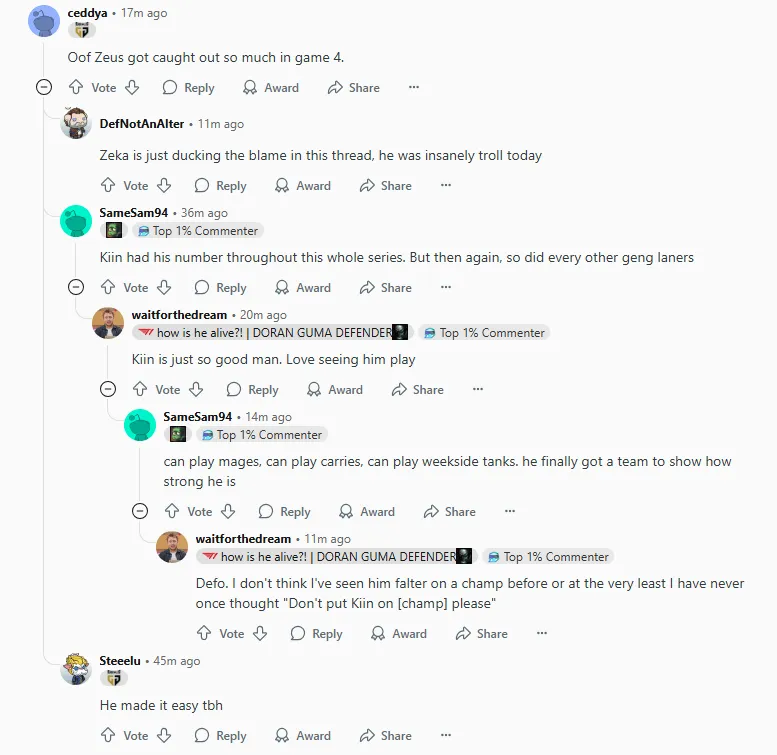This screenshot has width=777, height=755.
Task: Open the more options menu on the 'Defo' reply
Action: (x=542, y=633)
